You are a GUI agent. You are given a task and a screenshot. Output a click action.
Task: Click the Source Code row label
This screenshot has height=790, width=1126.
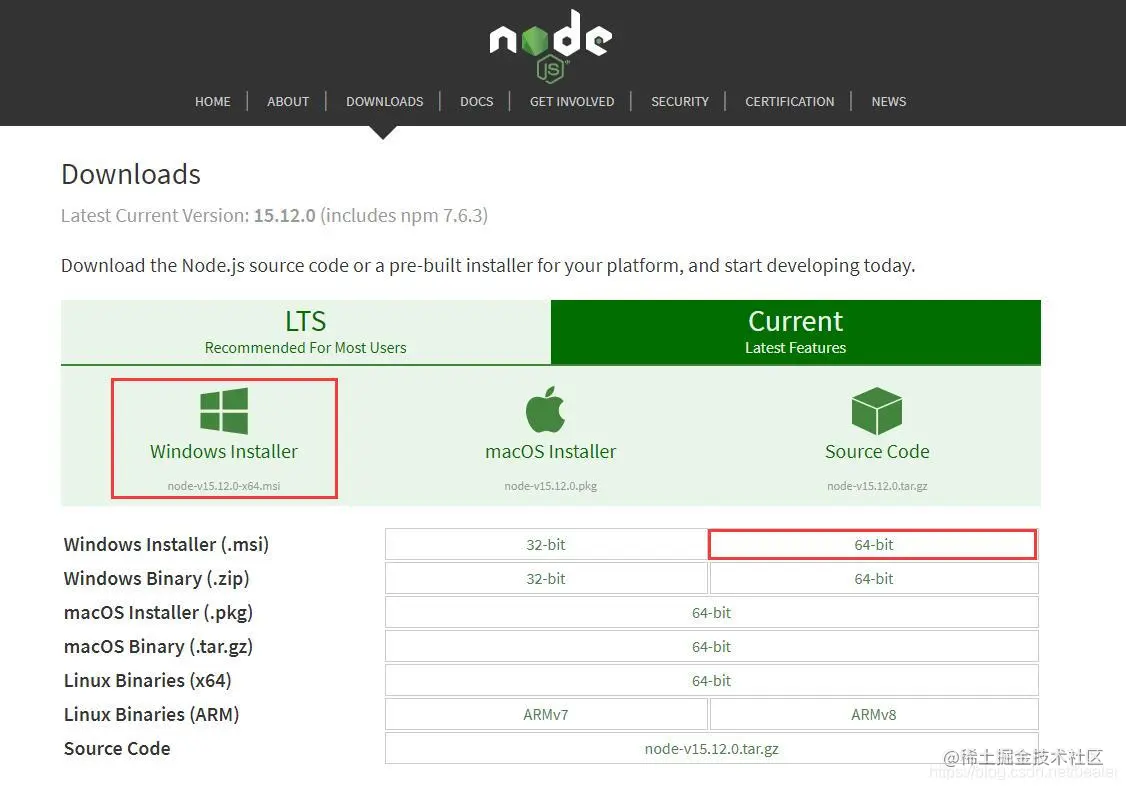(x=117, y=748)
